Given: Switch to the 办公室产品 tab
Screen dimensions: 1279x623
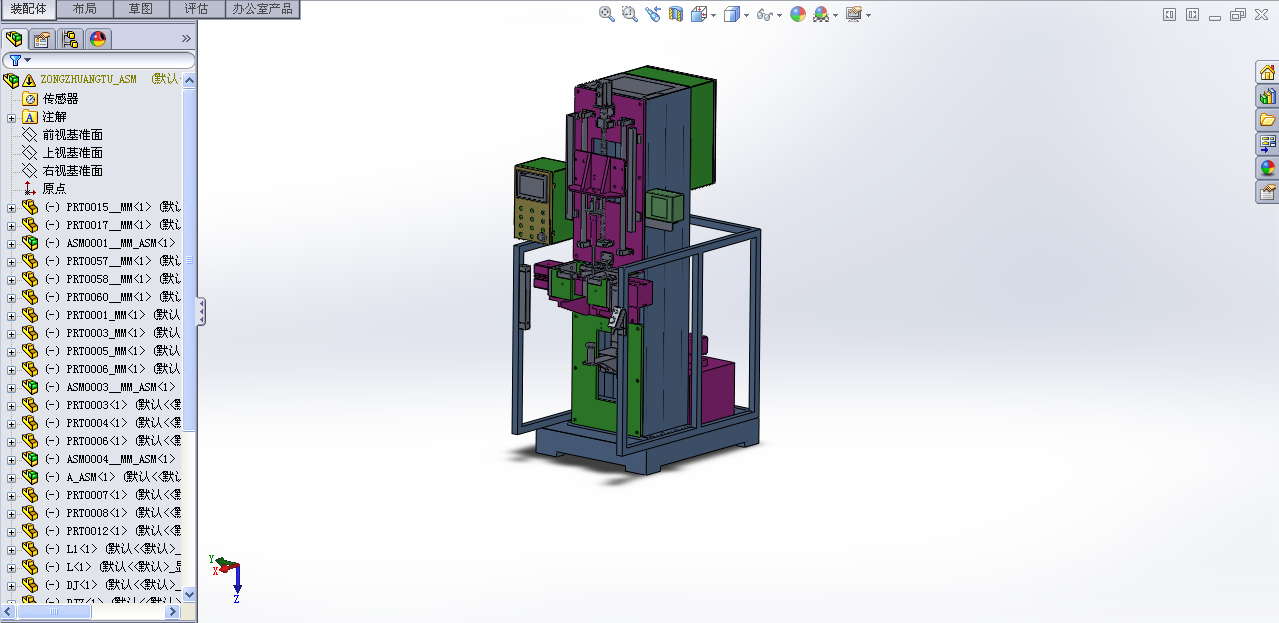Looking at the screenshot, I should [x=262, y=9].
